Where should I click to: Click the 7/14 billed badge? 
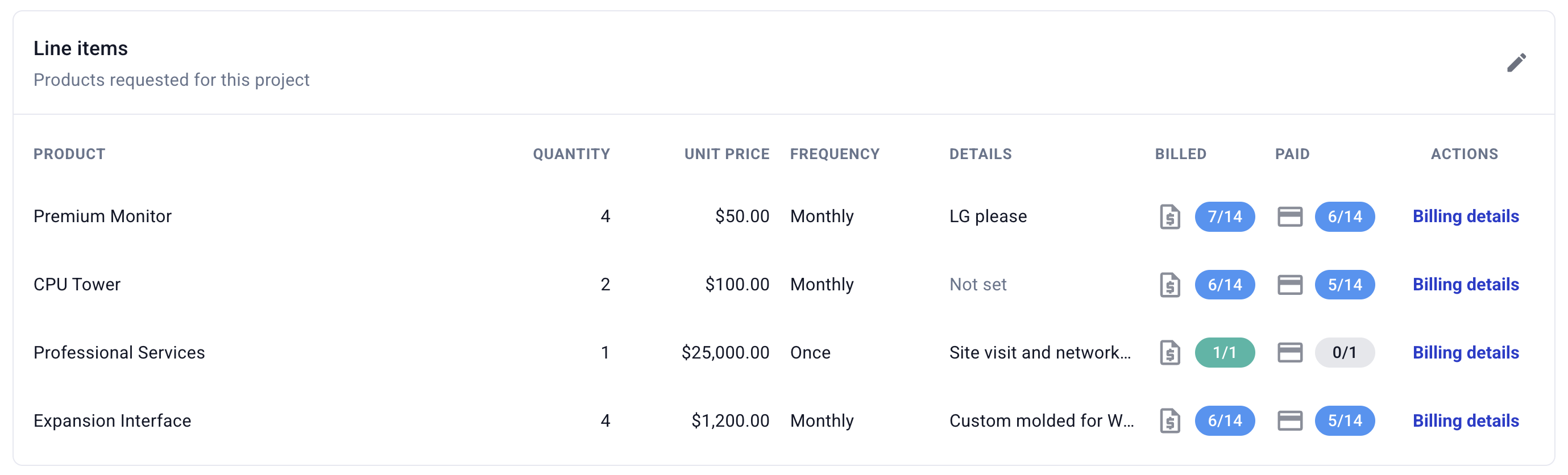coord(1225,216)
